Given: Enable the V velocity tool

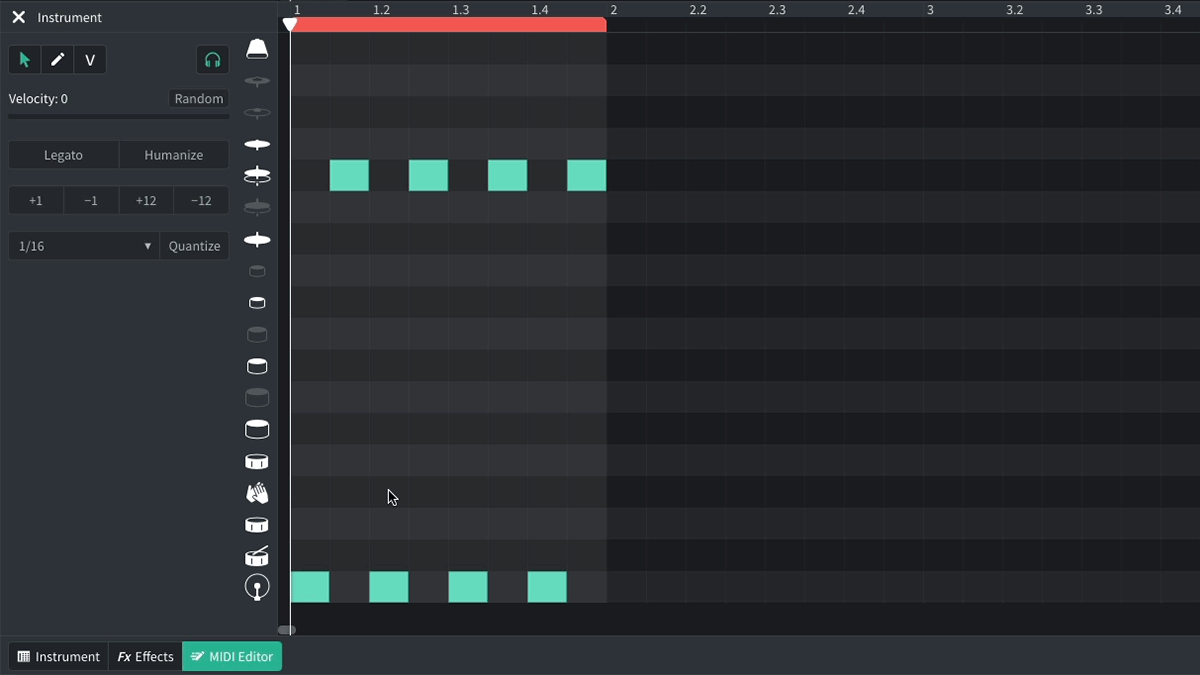Looking at the screenshot, I should coord(89,59).
